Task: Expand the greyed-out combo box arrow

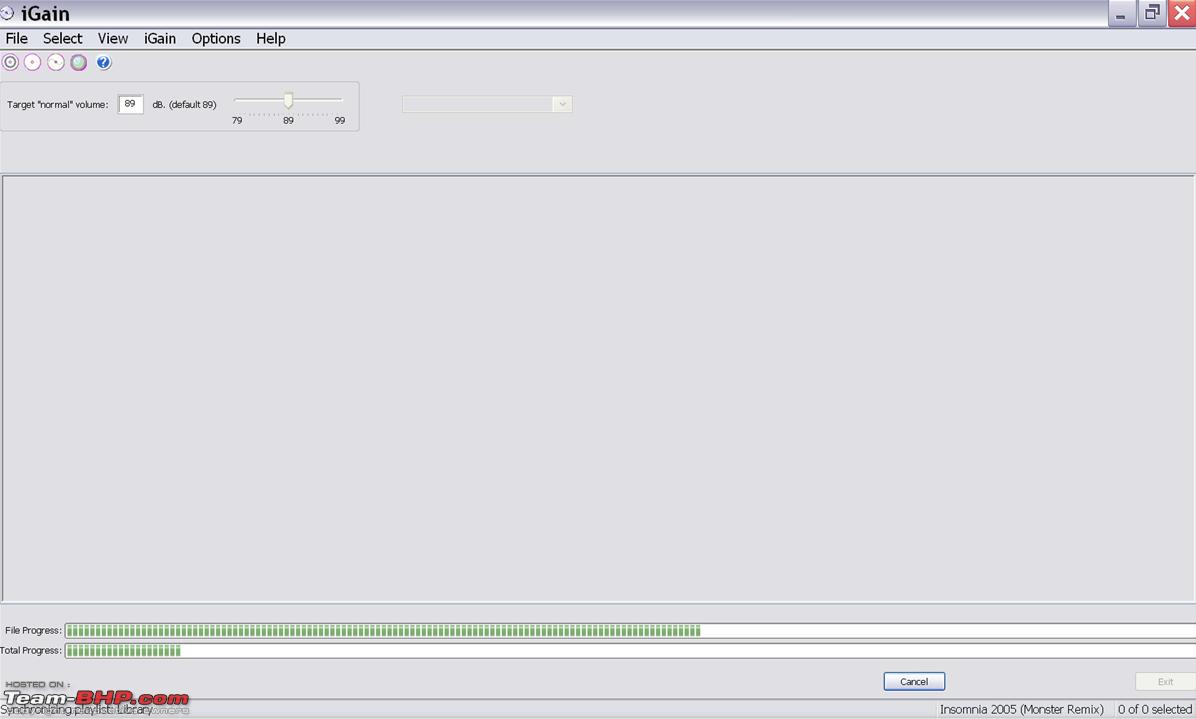Action: pos(562,104)
